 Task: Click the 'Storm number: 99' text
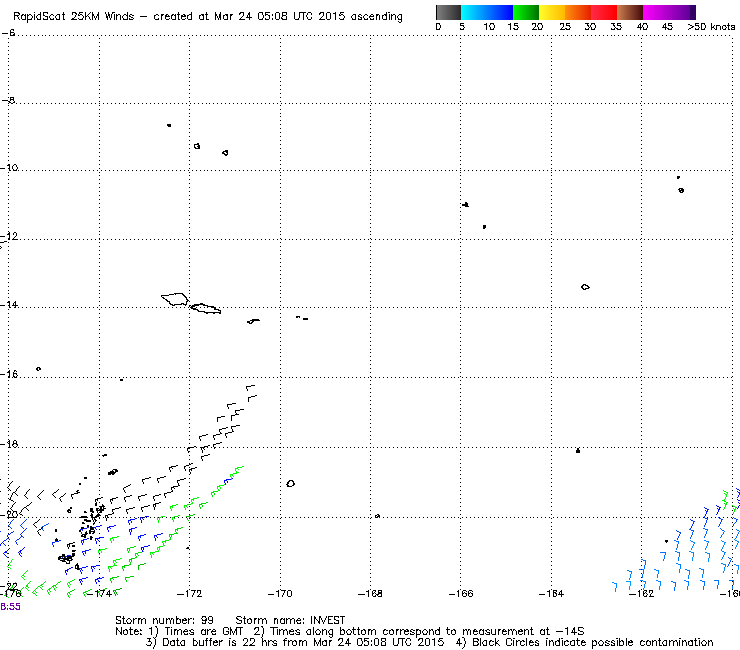(164, 620)
